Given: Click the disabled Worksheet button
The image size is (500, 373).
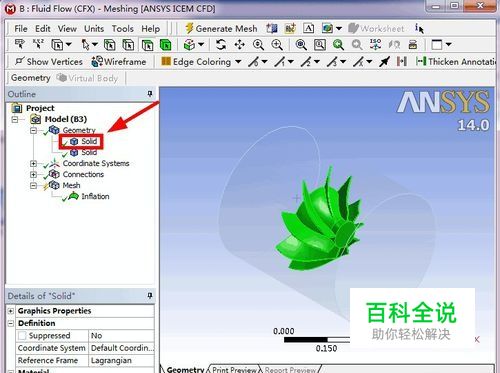Looking at the screenshot, I should click(376, 29).
